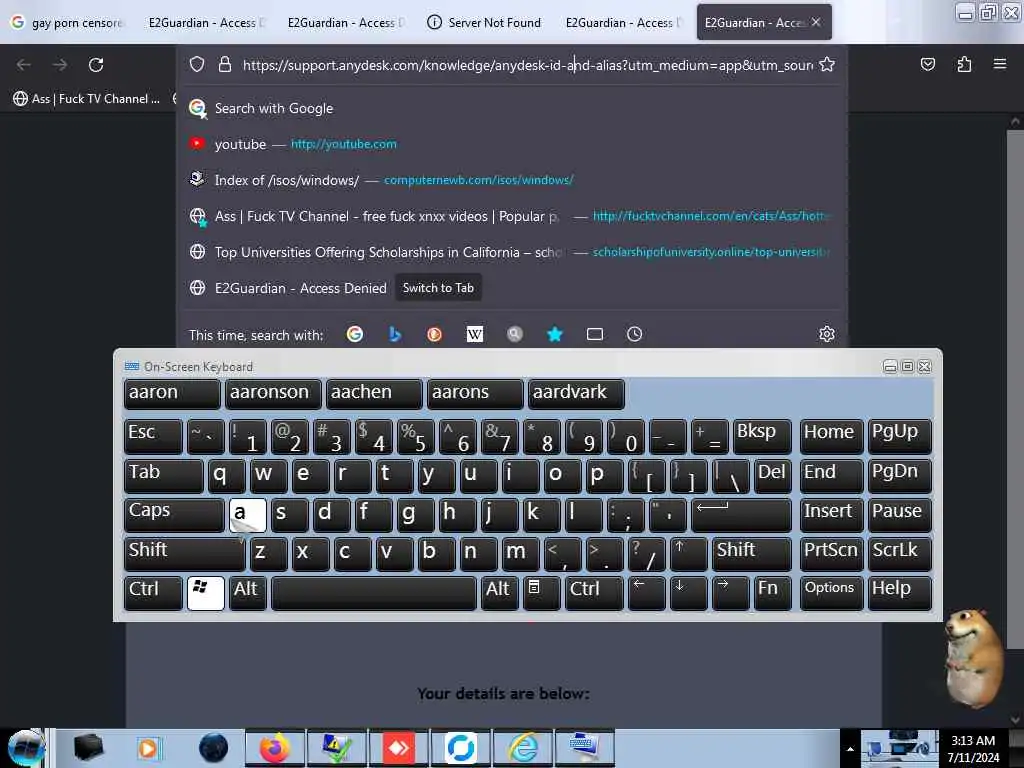Open the keyboard Options key
The width and height of the screenshot is (1024, 768).
coord(831,593)
